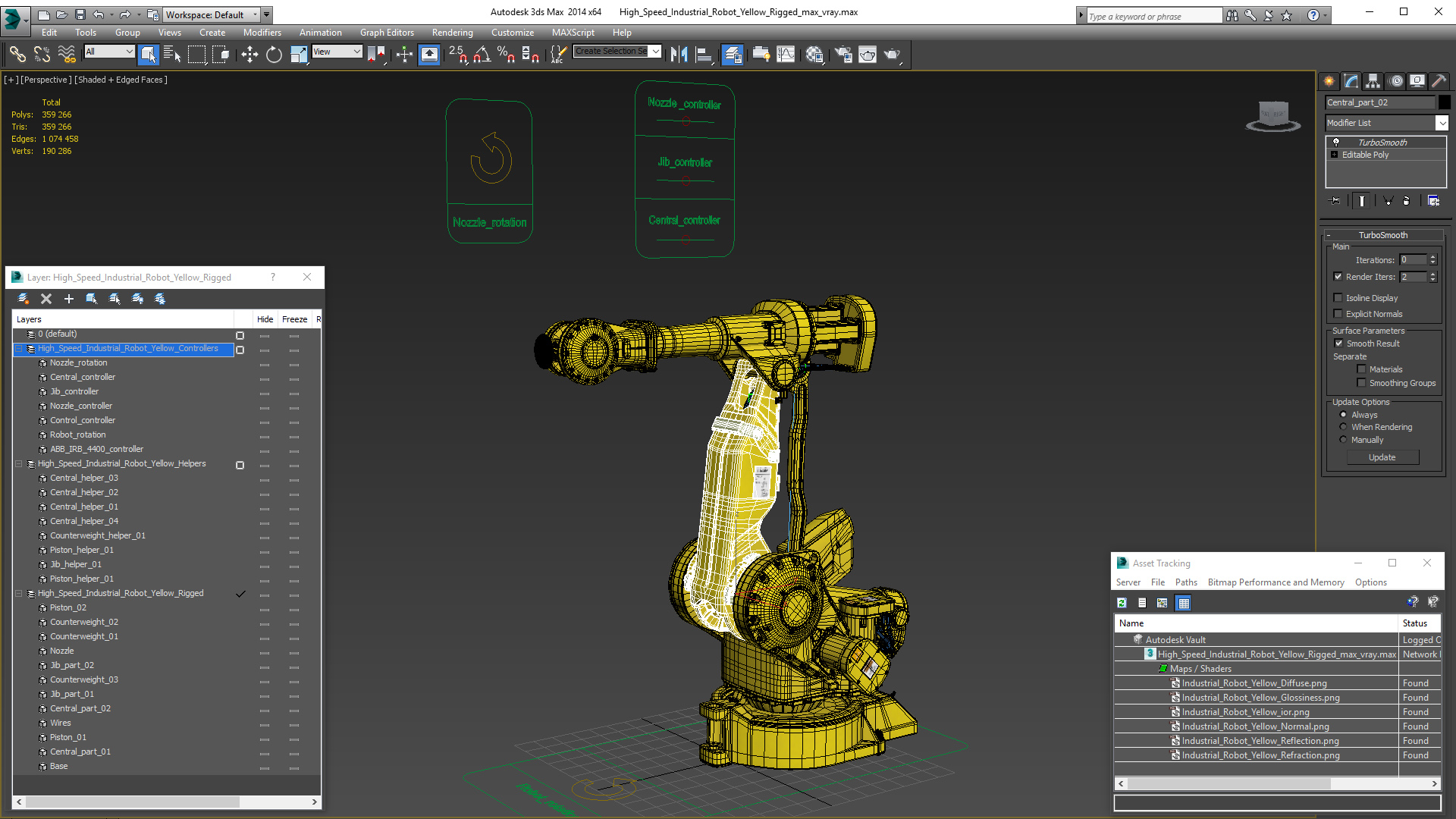Activate the Select Object tool

click(149, 54)
